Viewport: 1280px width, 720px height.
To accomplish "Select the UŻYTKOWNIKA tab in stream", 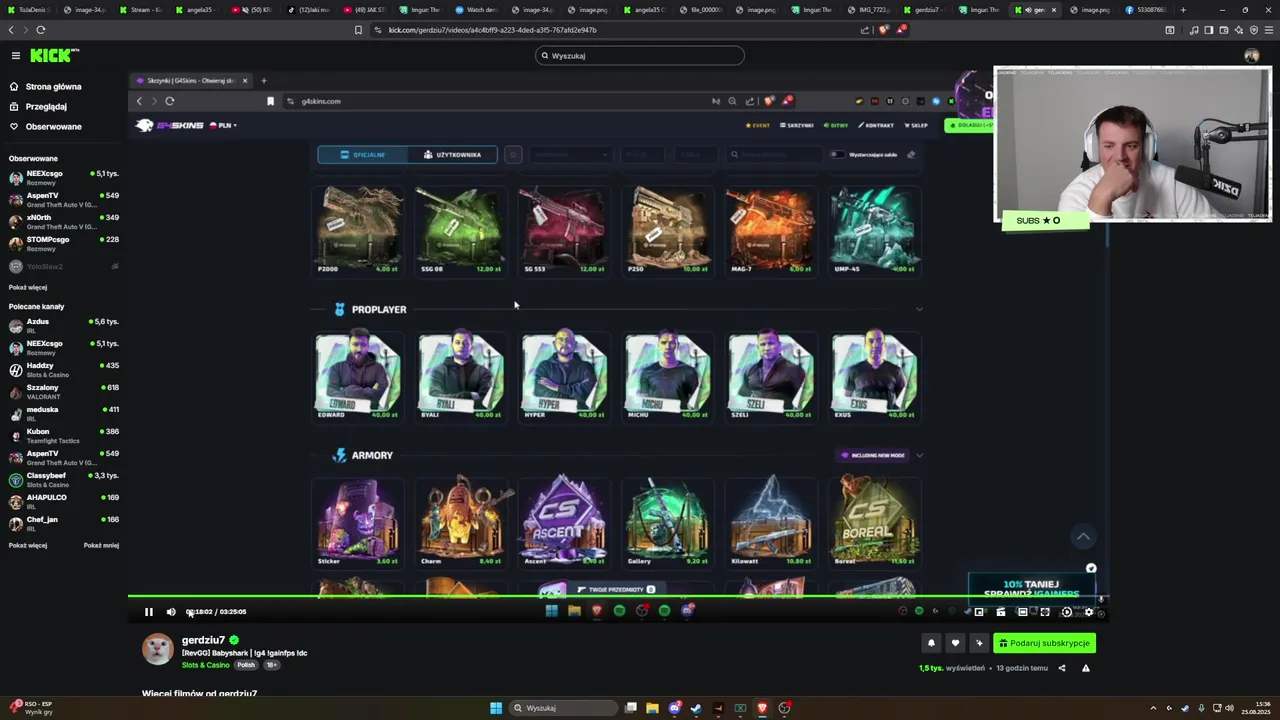I will pyautogui.click(x=452, y=155).
